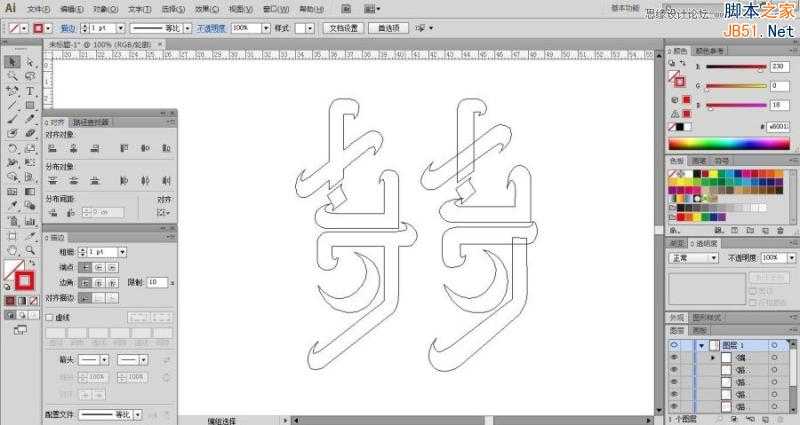Click horizontal align left icon in Align panel
Image resolution: width=800 pixels, height=425 pixels.
pyautogui.click(x=52, y=148)
